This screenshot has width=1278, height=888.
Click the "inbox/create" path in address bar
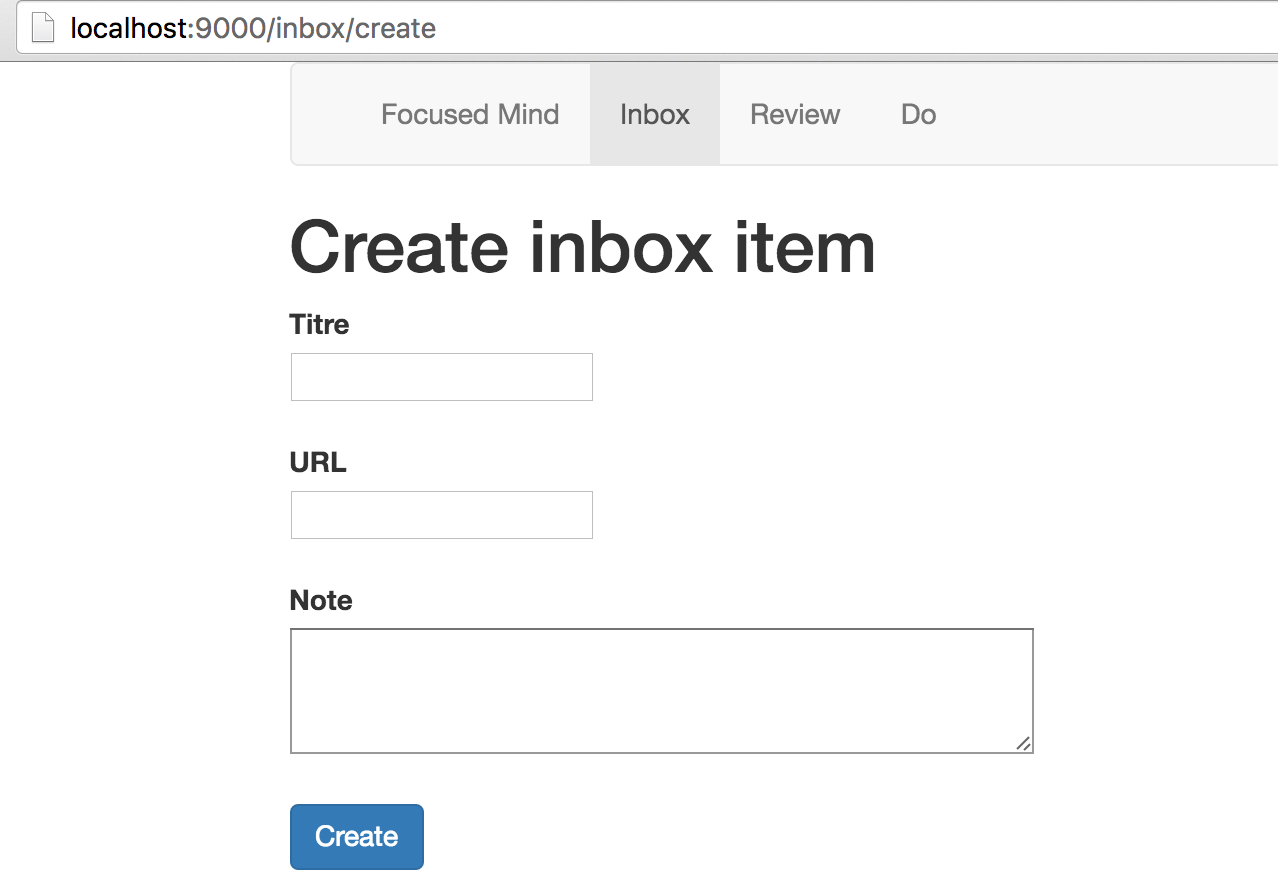pos(356,28)
